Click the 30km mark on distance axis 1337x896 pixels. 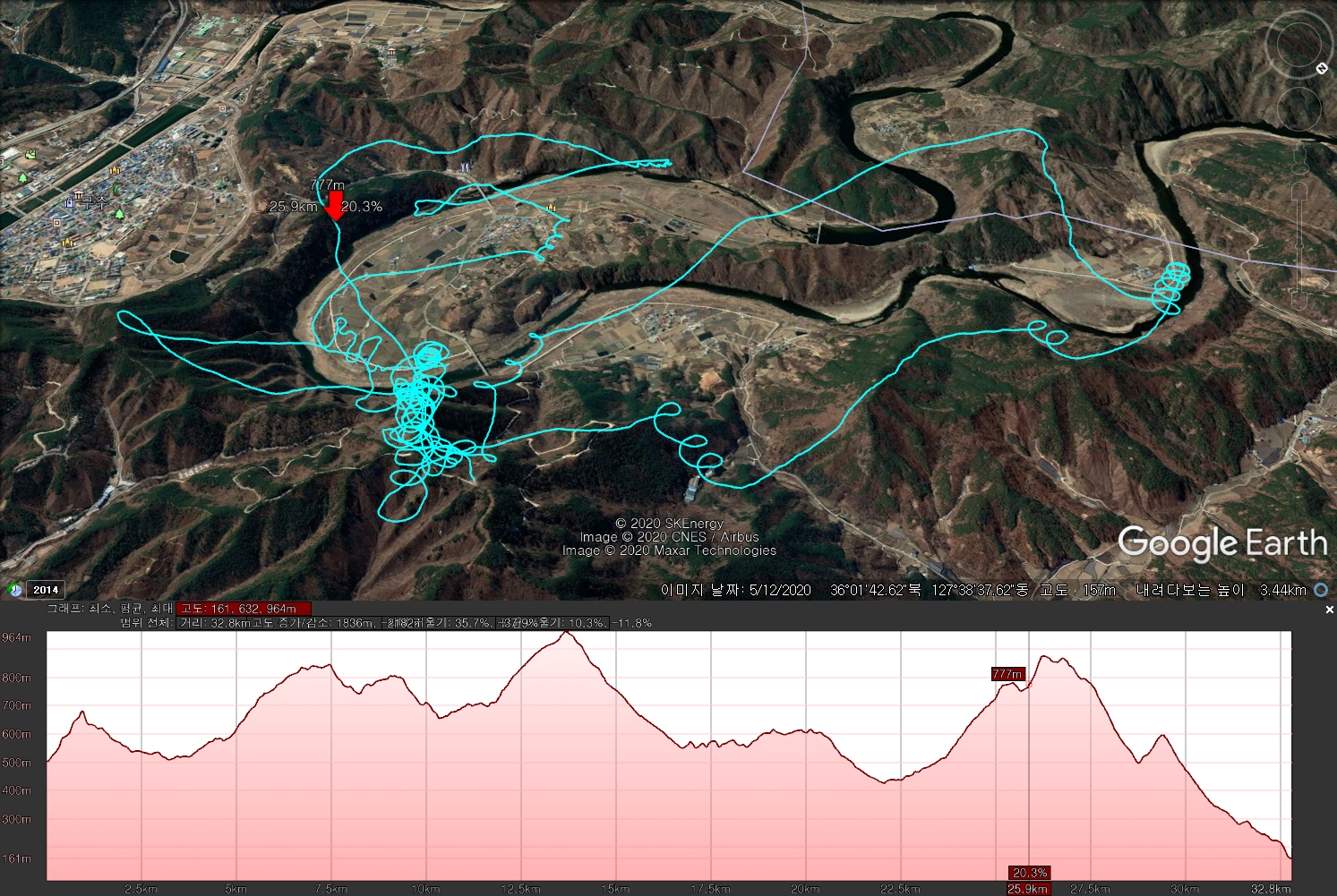pyautogui.click(x=1185, y=889)
